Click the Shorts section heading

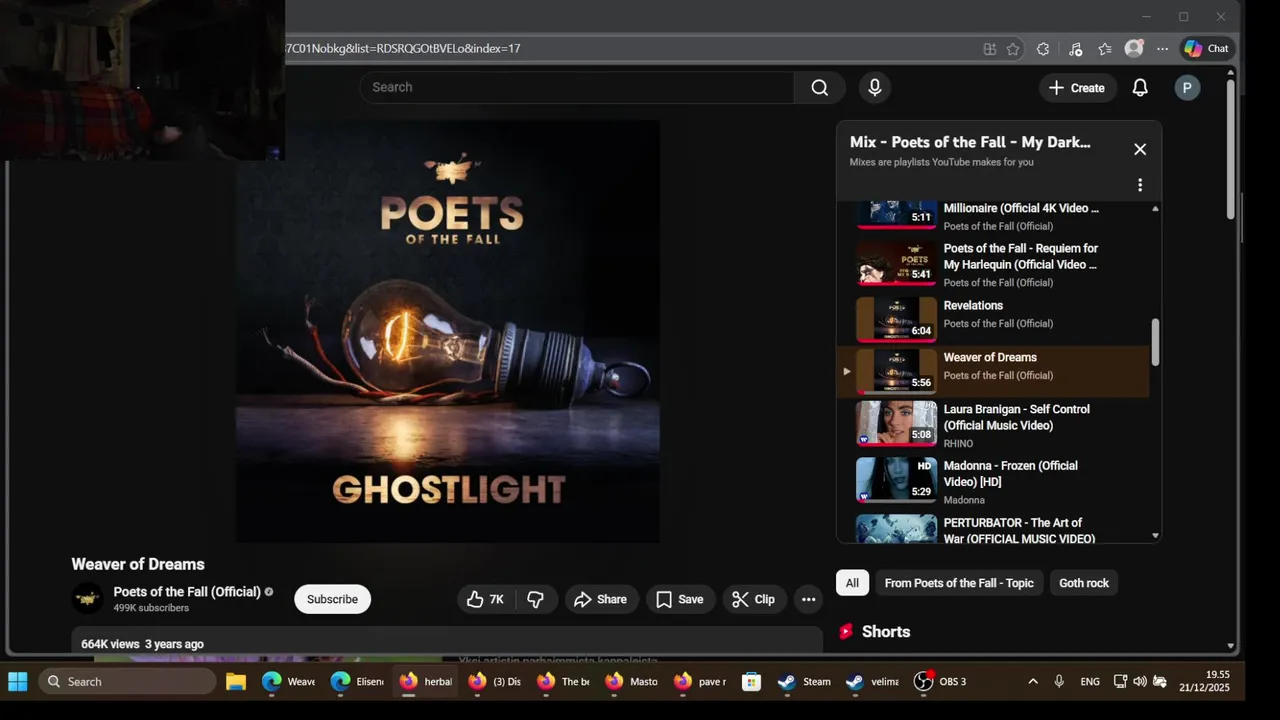click(x=886, y=632)
